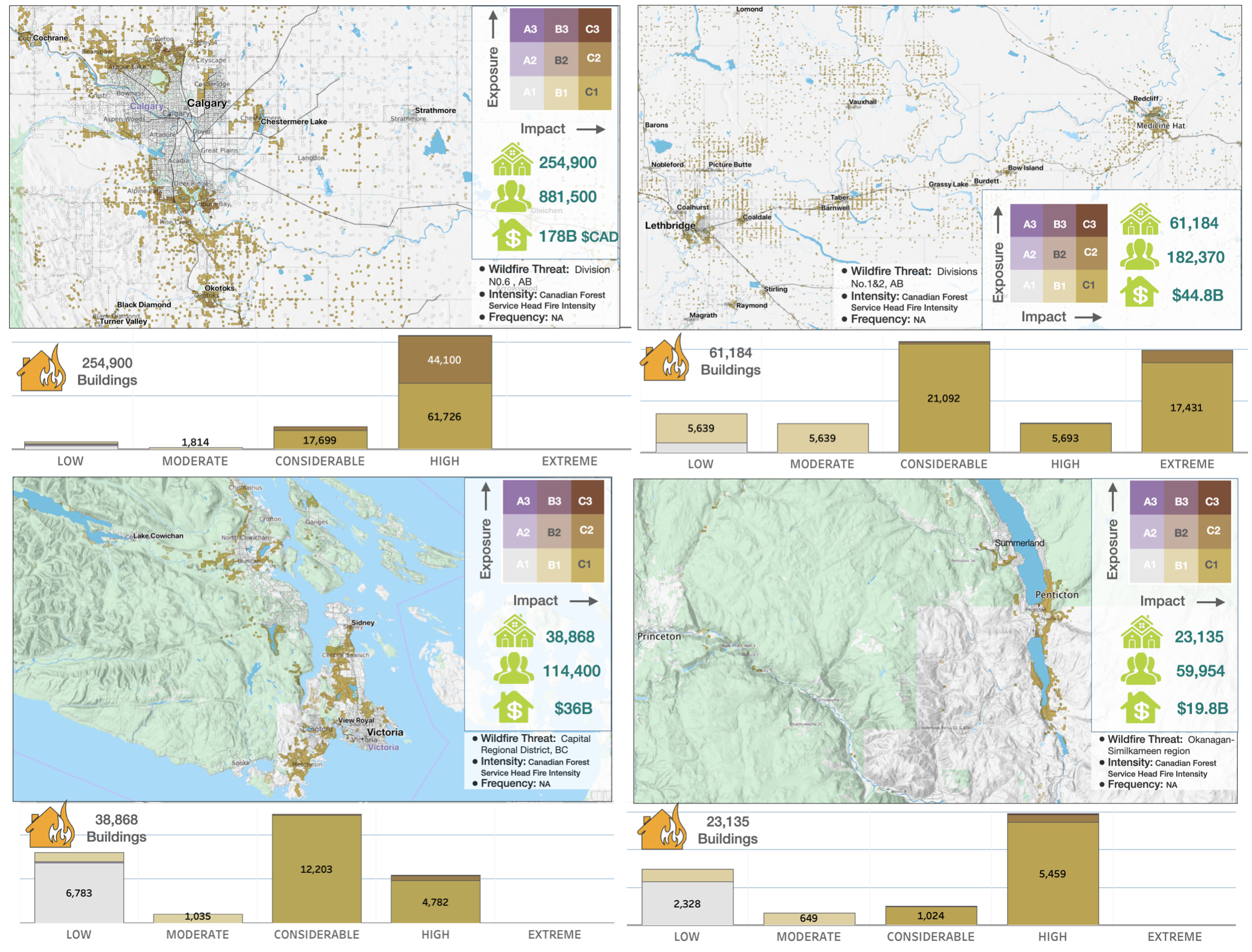Viewport: 1252px width, 952px height.
Task: Click the dollar house icon beside $19.8B
Action: [1140, 708]
